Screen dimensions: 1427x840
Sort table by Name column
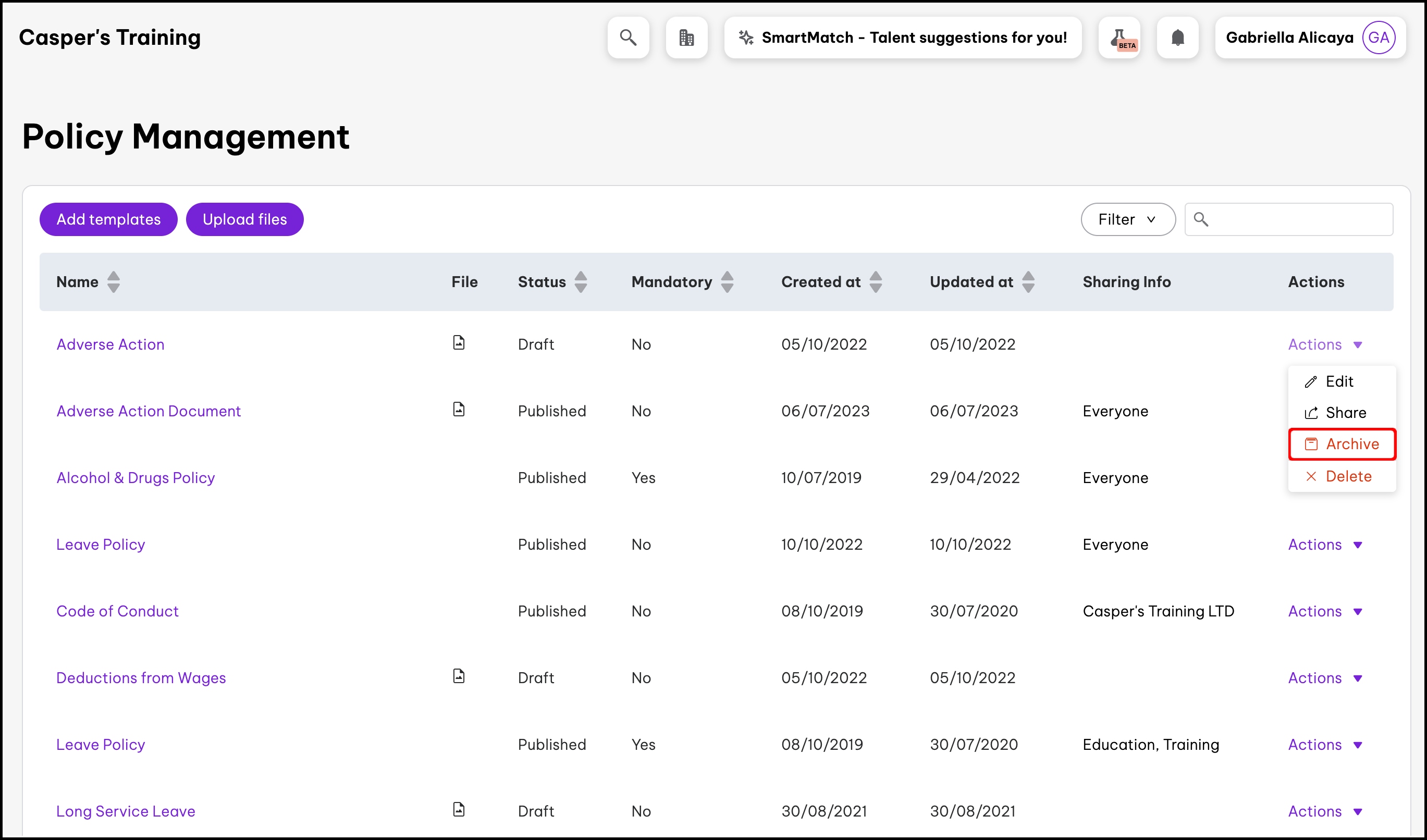[113, 282]
